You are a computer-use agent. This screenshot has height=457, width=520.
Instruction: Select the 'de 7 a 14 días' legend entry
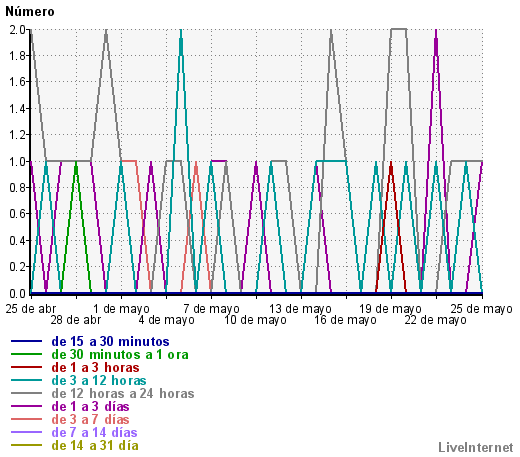(94, 433)
